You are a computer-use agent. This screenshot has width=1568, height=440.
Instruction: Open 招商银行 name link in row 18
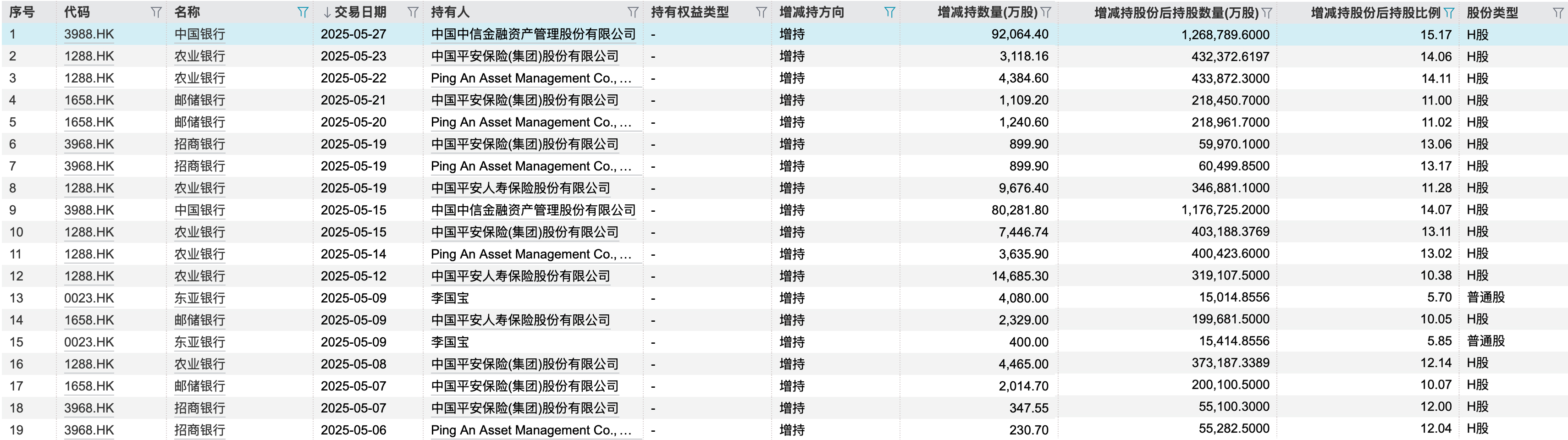(199, 408)
